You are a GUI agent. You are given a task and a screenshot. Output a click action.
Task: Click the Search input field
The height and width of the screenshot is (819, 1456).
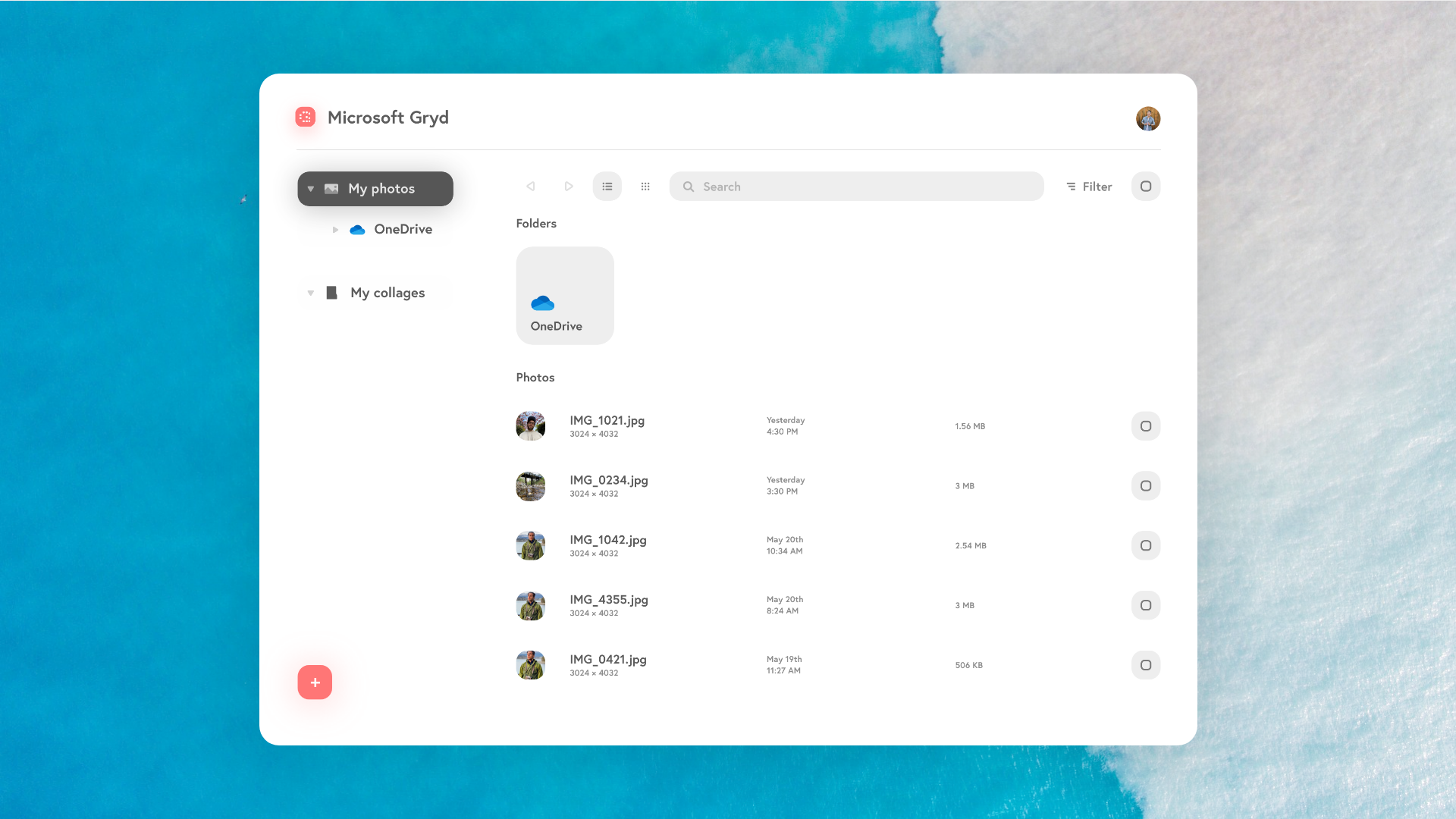coord(856,187)
